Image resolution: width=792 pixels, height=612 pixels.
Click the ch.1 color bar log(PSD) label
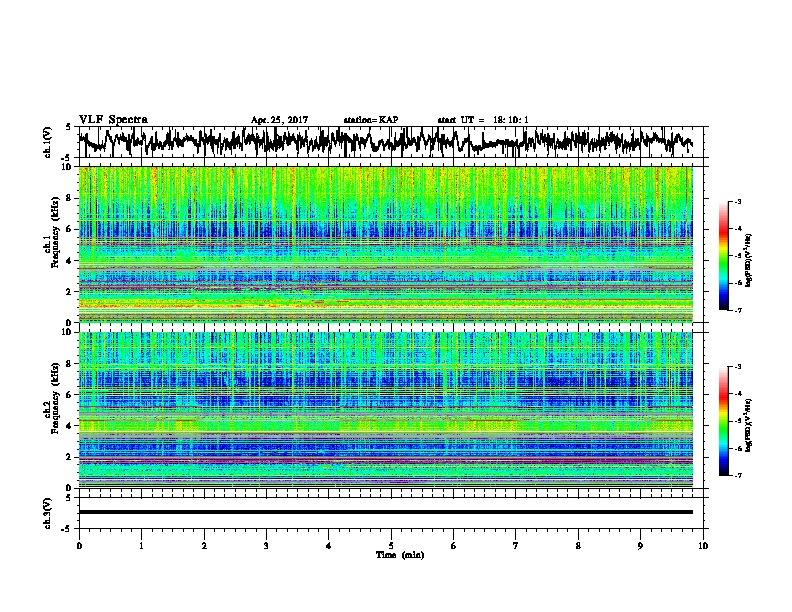click(x=749, y=261)
